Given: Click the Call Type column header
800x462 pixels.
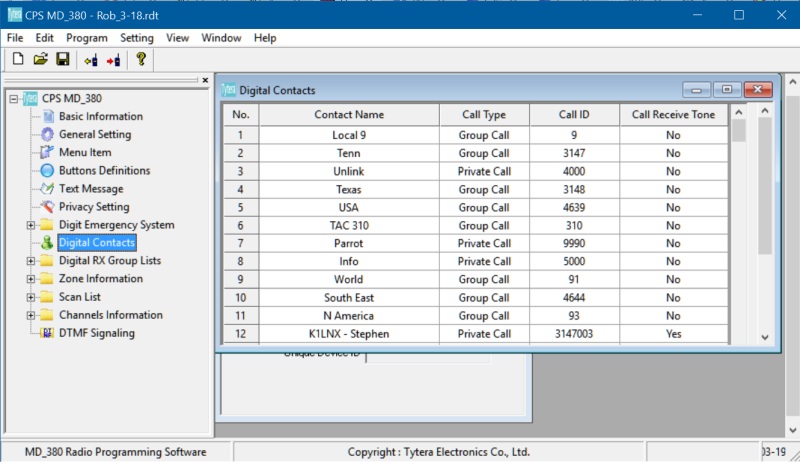Looking at the screenshot, I should tap(484, 115).
